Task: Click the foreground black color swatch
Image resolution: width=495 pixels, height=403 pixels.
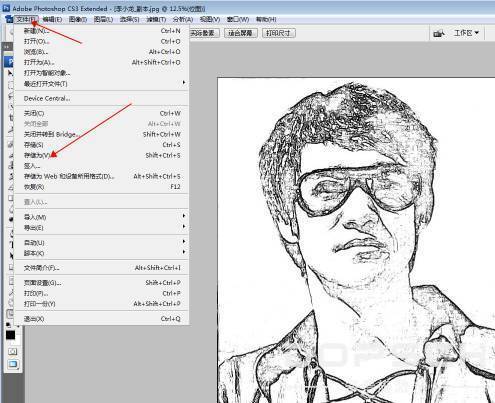Action: coord(10,335)
